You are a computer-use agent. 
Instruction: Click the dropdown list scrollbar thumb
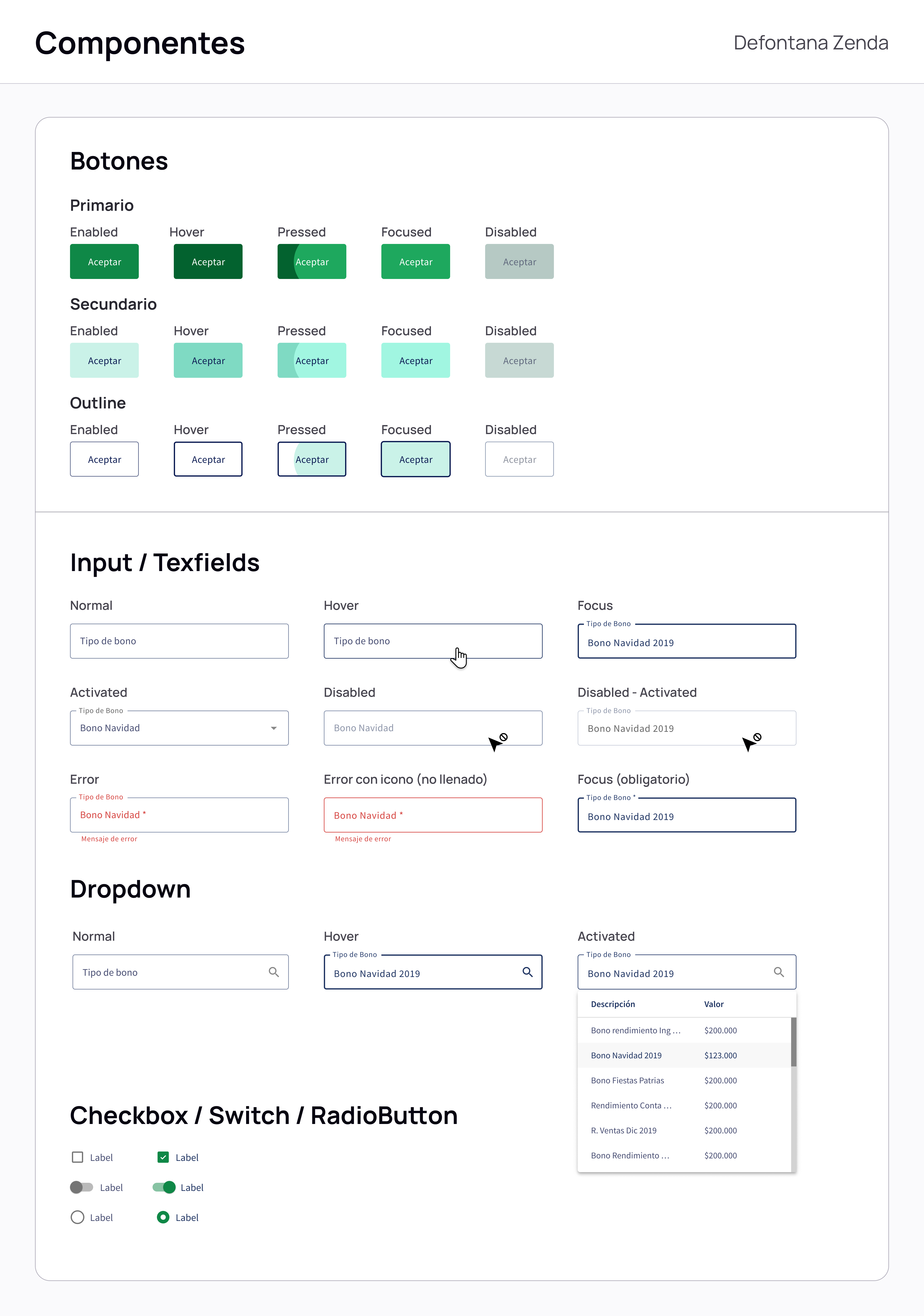793,1042
